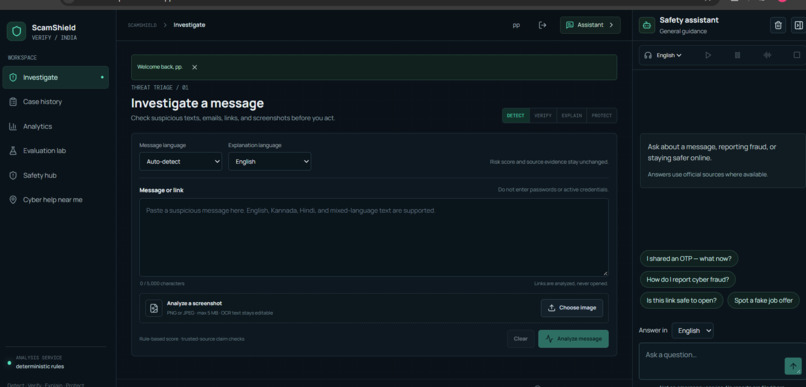Click the green analysis service status dot

point(9,363)
